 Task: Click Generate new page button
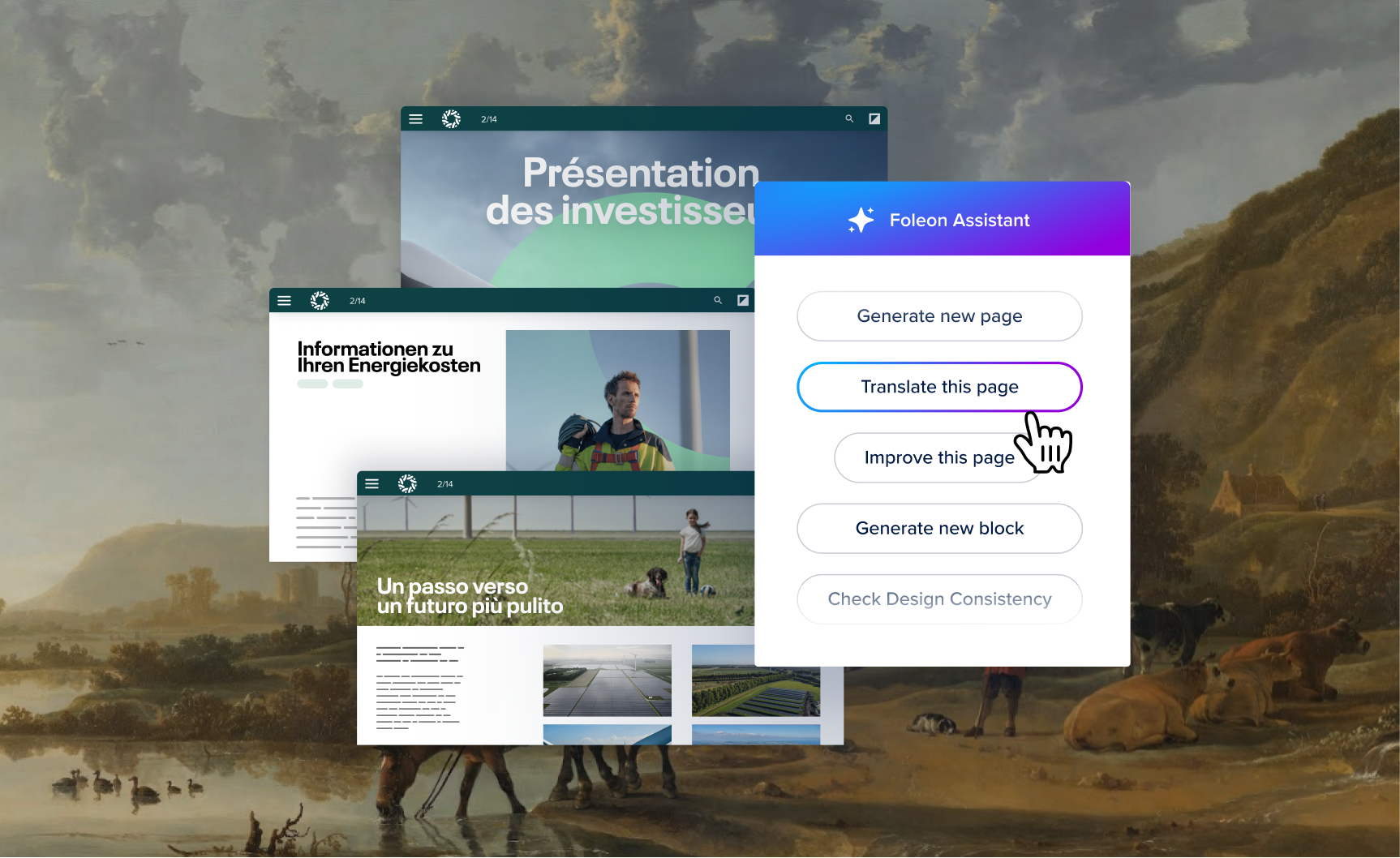[939, 316]
